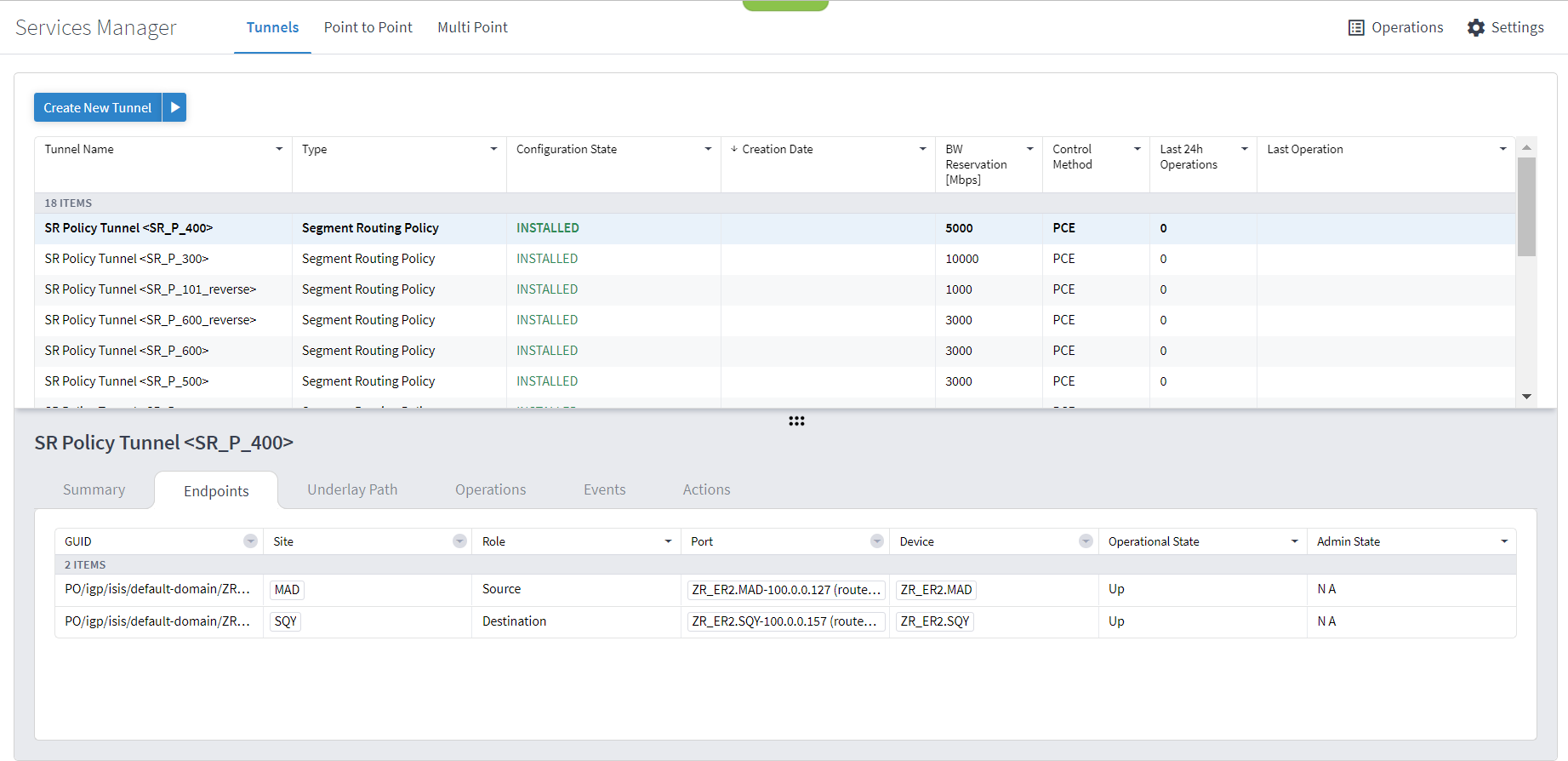Open Control Method column dropdown

(1137, 149)
